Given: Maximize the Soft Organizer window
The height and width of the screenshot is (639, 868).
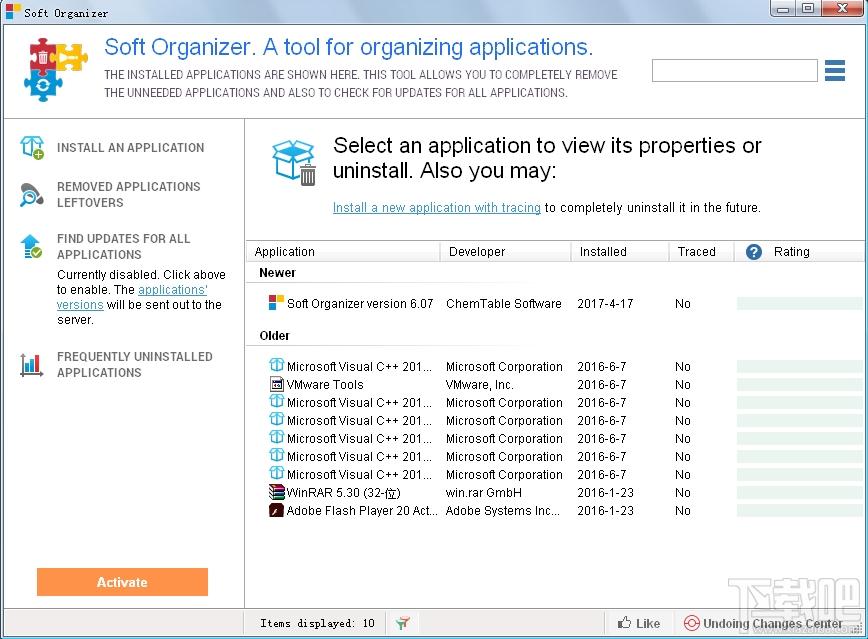Looking at the screenshot, I should pyautogui.click(x=808, y=8).
